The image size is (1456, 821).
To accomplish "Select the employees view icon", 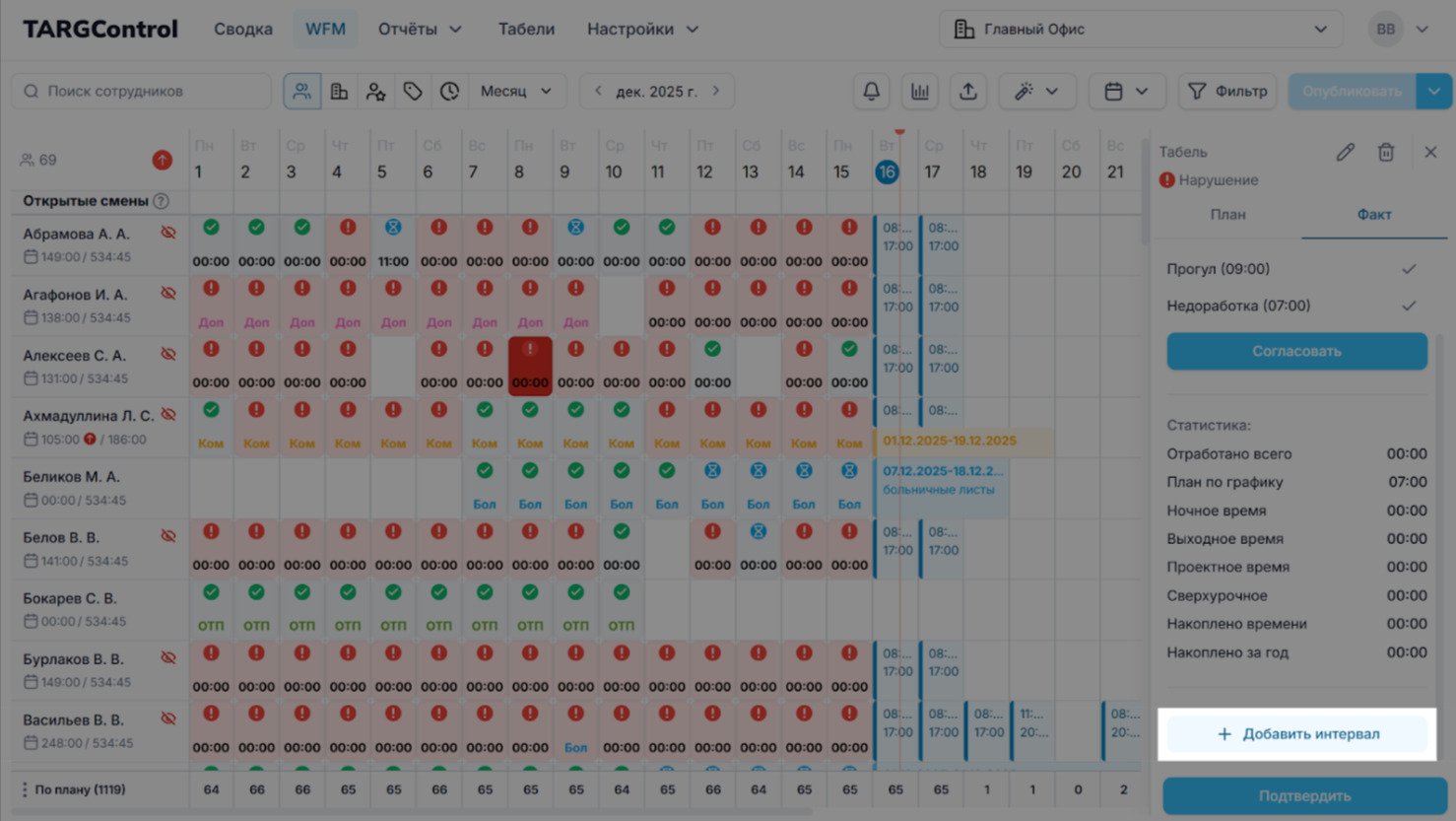I will (301, 92).
